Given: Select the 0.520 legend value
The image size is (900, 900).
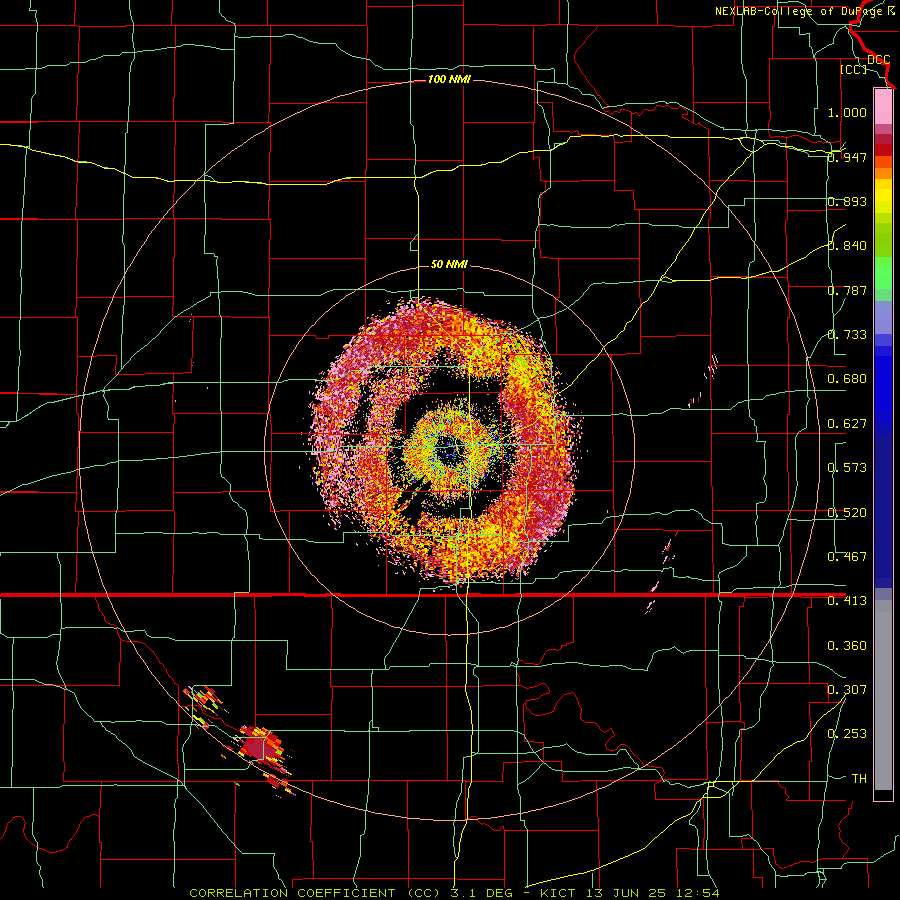Looking at the screenshot, I should click(847, 512).
